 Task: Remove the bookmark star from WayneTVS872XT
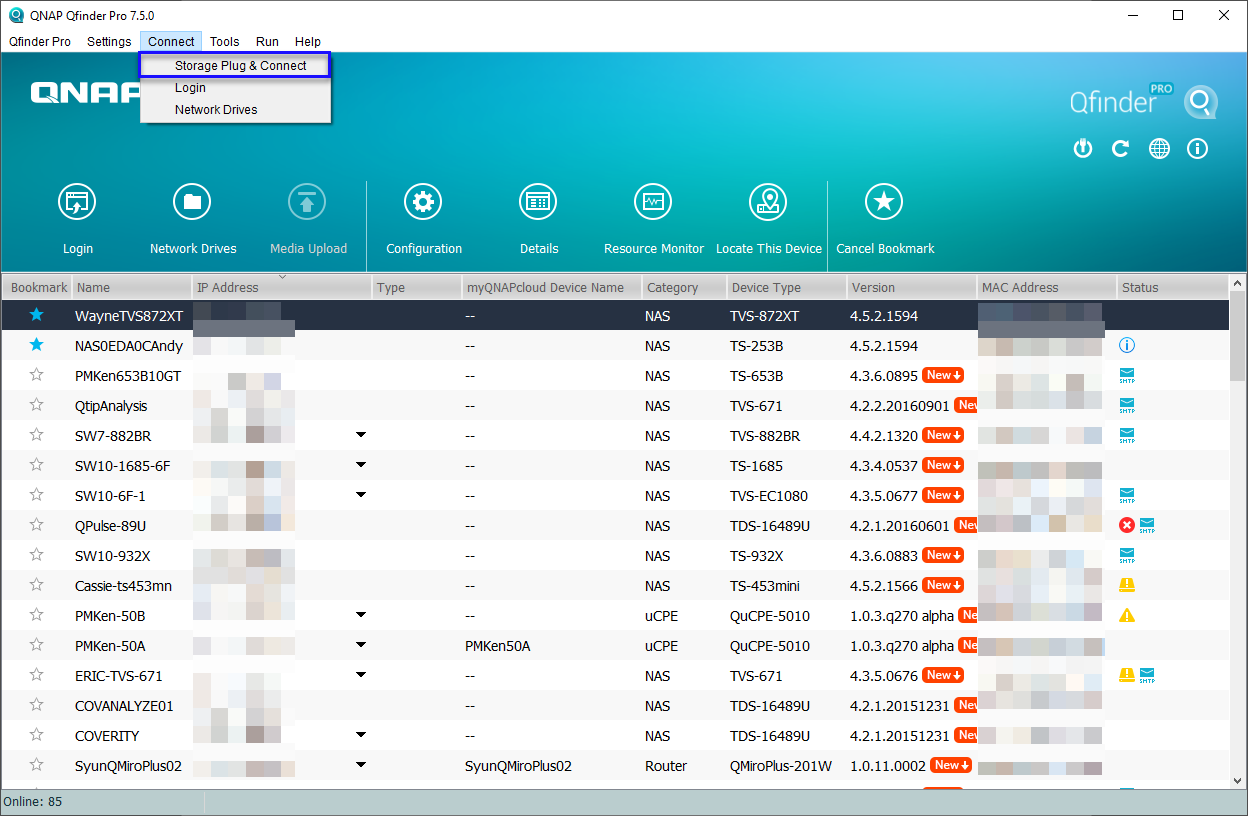click(x=37, y=315)
